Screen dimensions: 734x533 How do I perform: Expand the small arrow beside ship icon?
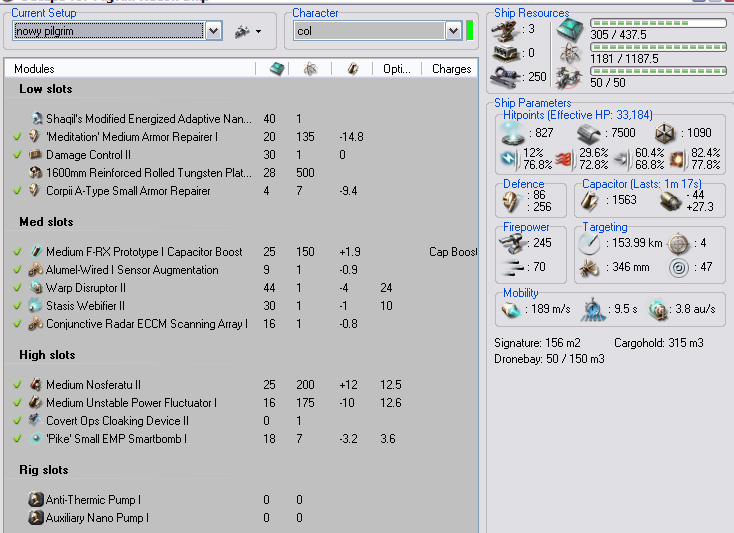click(x=258, y=32)
